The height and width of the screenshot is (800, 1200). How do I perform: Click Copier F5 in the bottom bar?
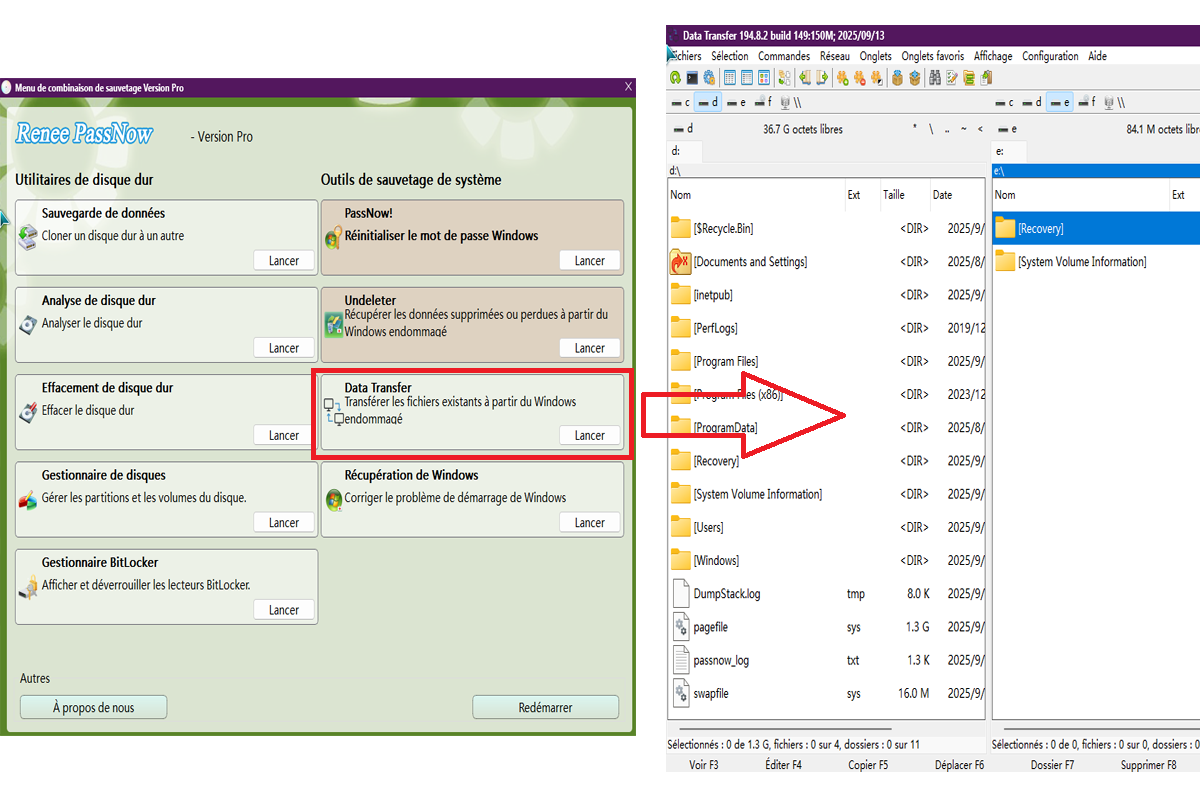867,765
